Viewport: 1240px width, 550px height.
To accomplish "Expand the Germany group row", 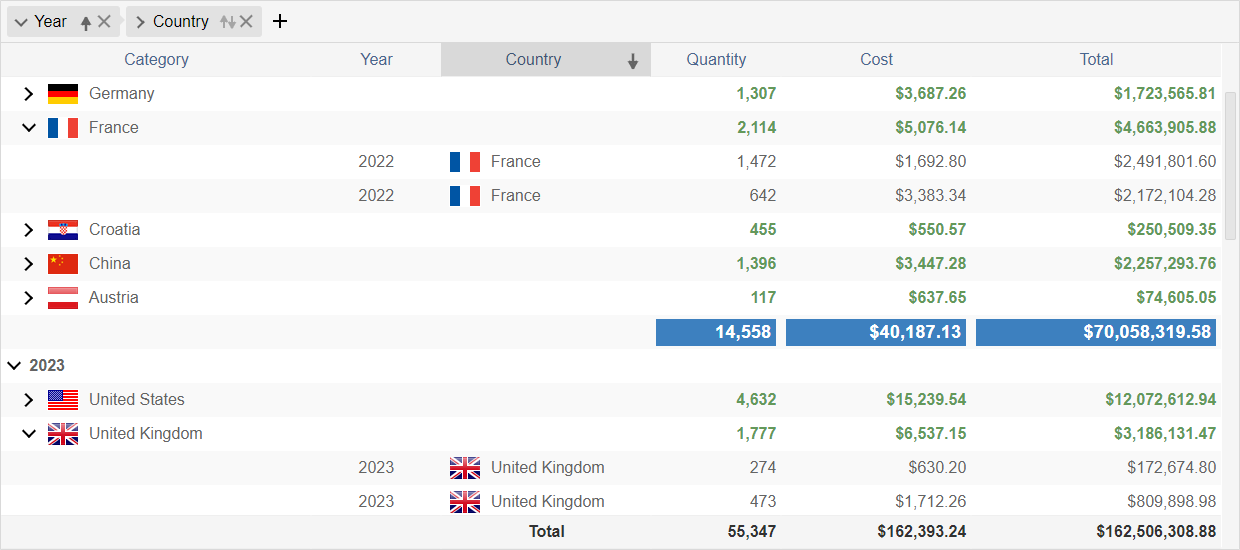I will pos(29,94).
